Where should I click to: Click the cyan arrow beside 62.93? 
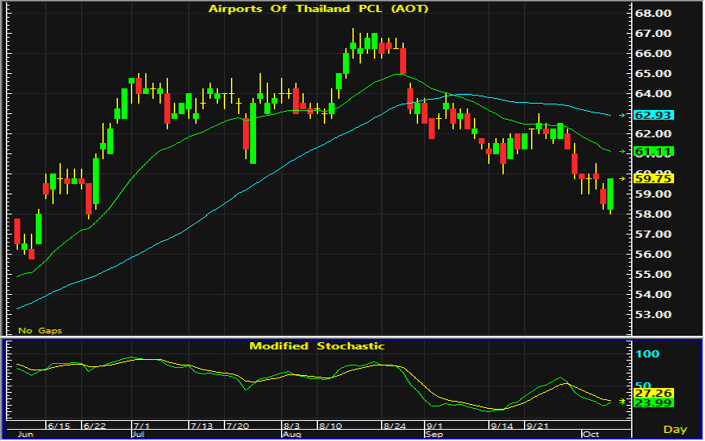(622, 116)
